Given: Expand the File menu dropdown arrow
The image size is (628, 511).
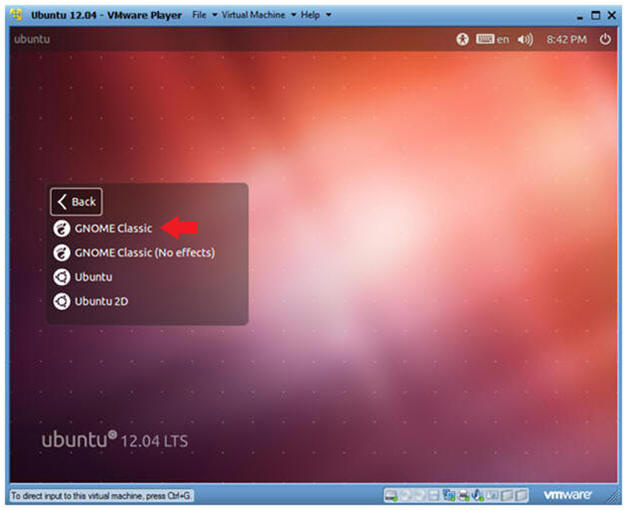Looking at the screenshot, I should click(x=214, y=15).
